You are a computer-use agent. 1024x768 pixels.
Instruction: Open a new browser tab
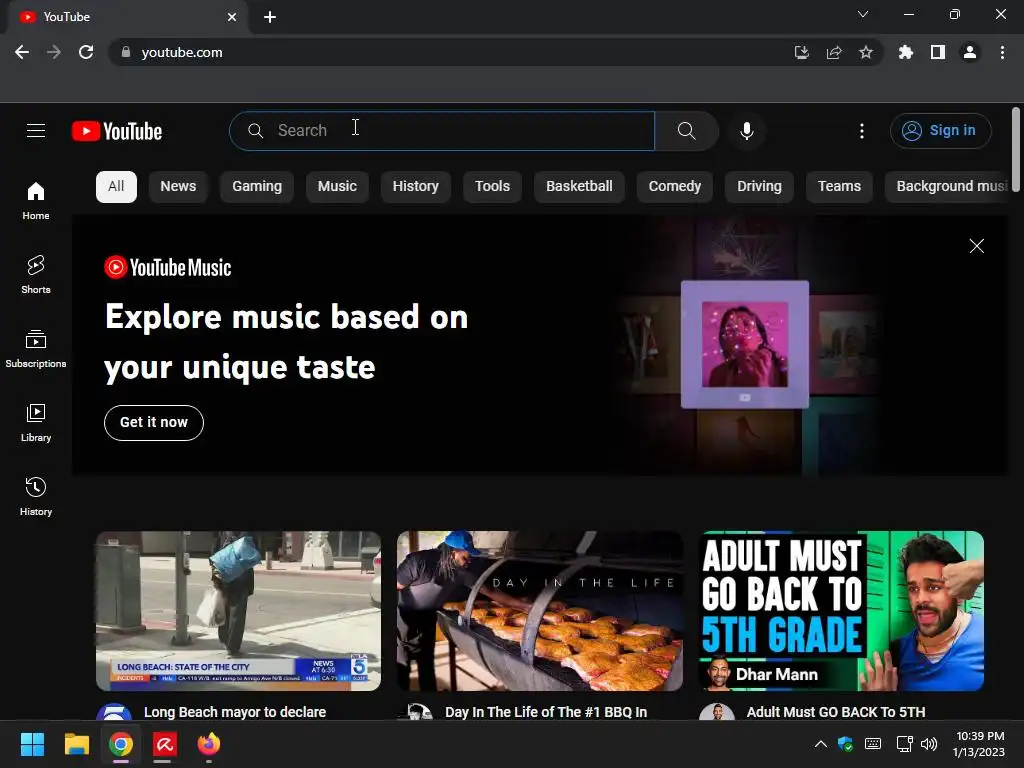click(270, 17)
